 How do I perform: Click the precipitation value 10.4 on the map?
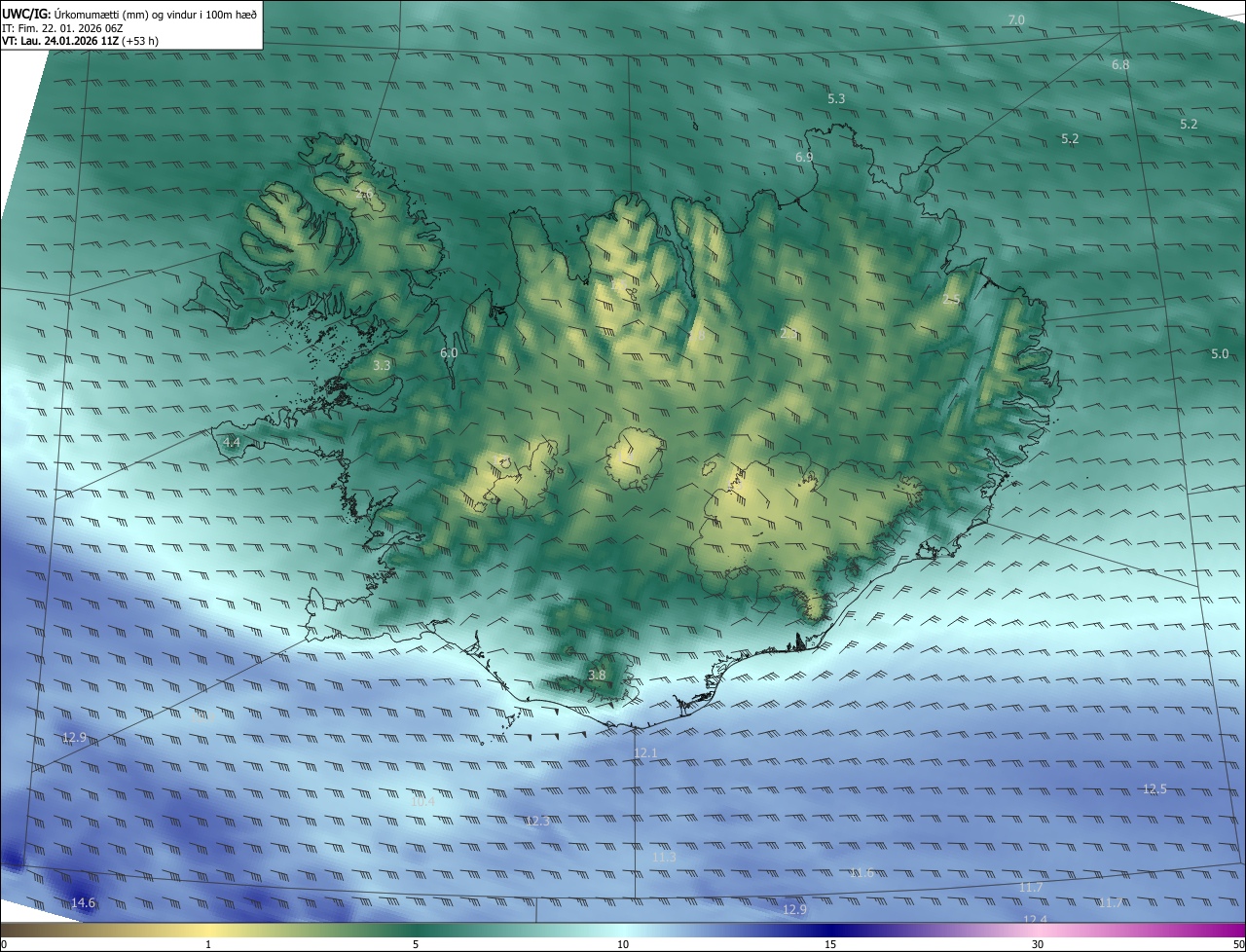tap(422, 802)
